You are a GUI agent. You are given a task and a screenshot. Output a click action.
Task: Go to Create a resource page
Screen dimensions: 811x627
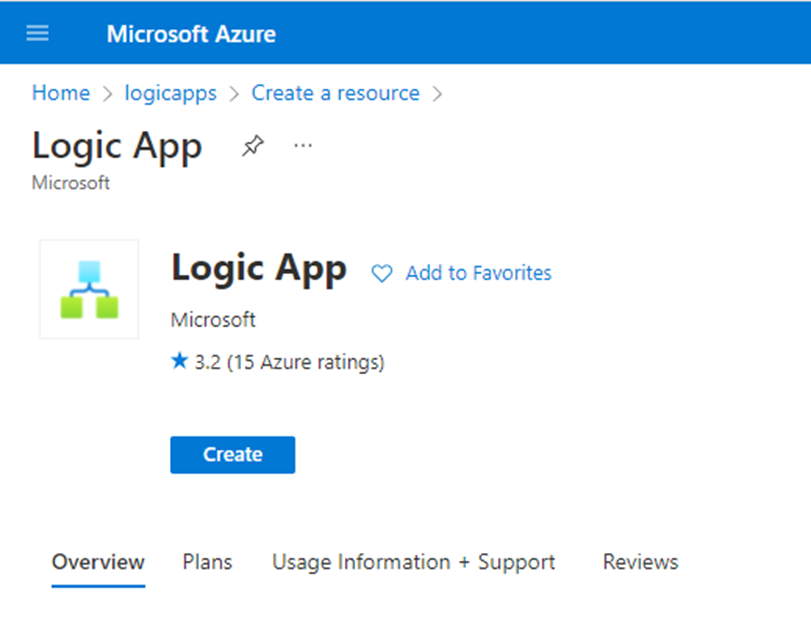click(335, 93)
